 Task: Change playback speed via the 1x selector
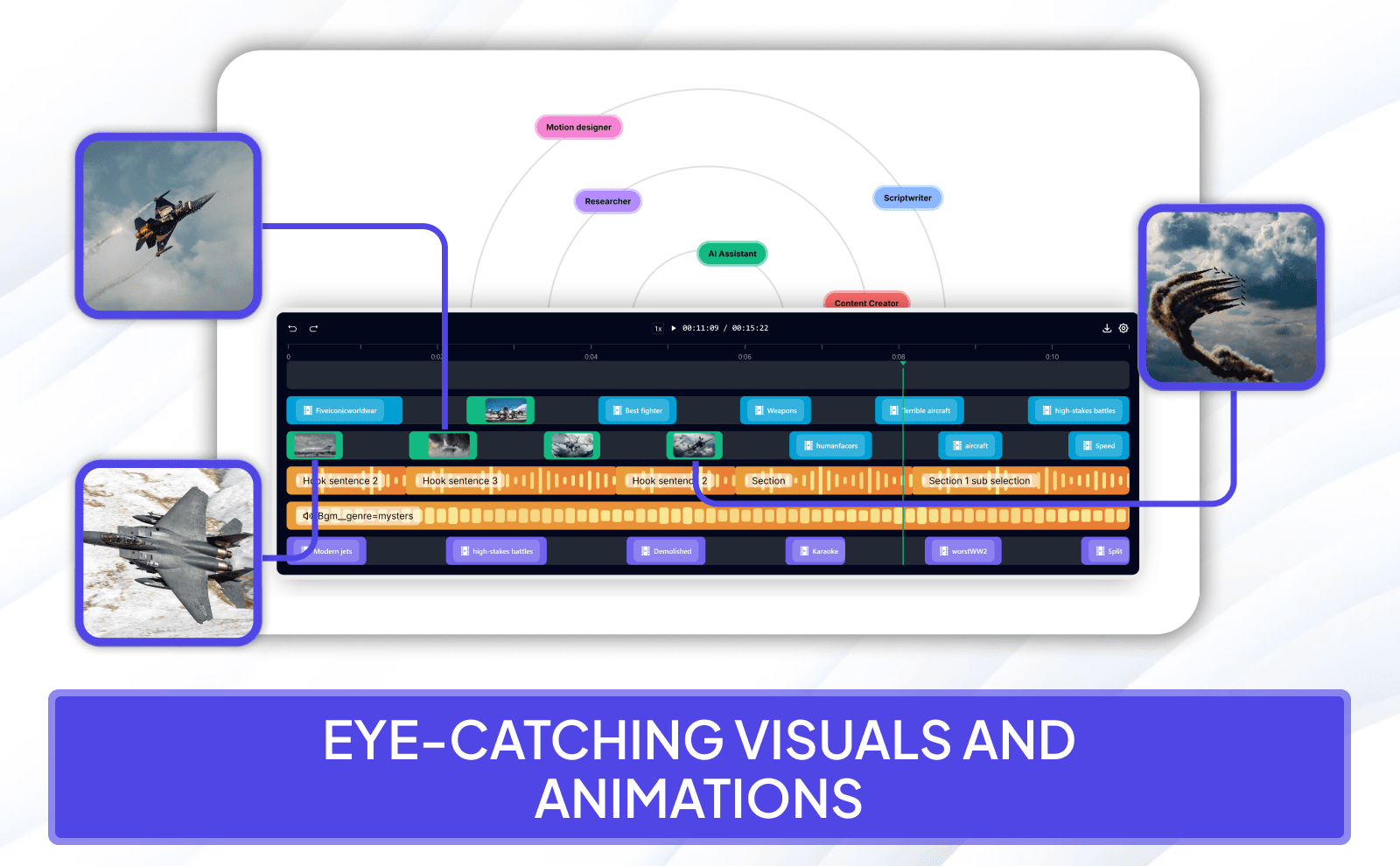656,328
